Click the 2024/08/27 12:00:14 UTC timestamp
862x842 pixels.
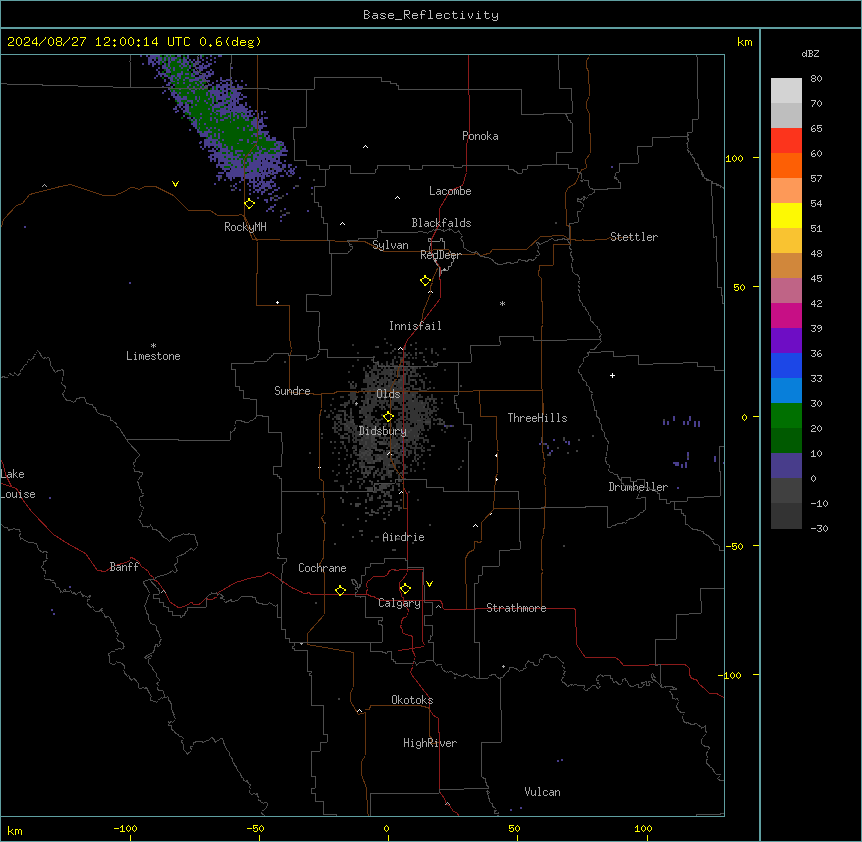[100, 42]
